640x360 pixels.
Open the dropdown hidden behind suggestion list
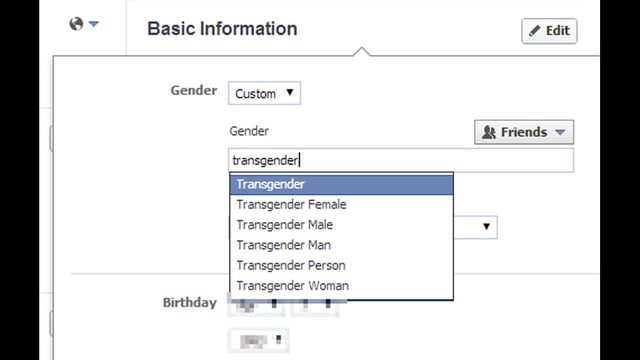point(476,227)
